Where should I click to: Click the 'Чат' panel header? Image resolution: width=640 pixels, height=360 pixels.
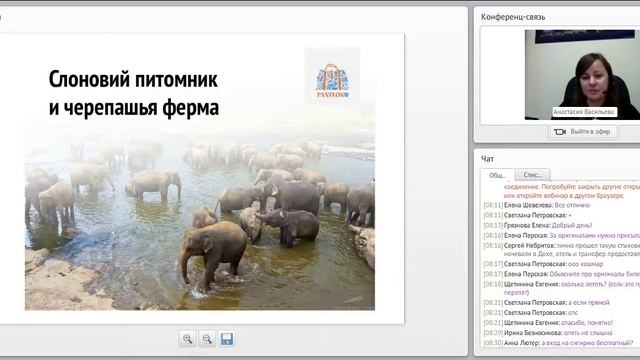point(487,159)
